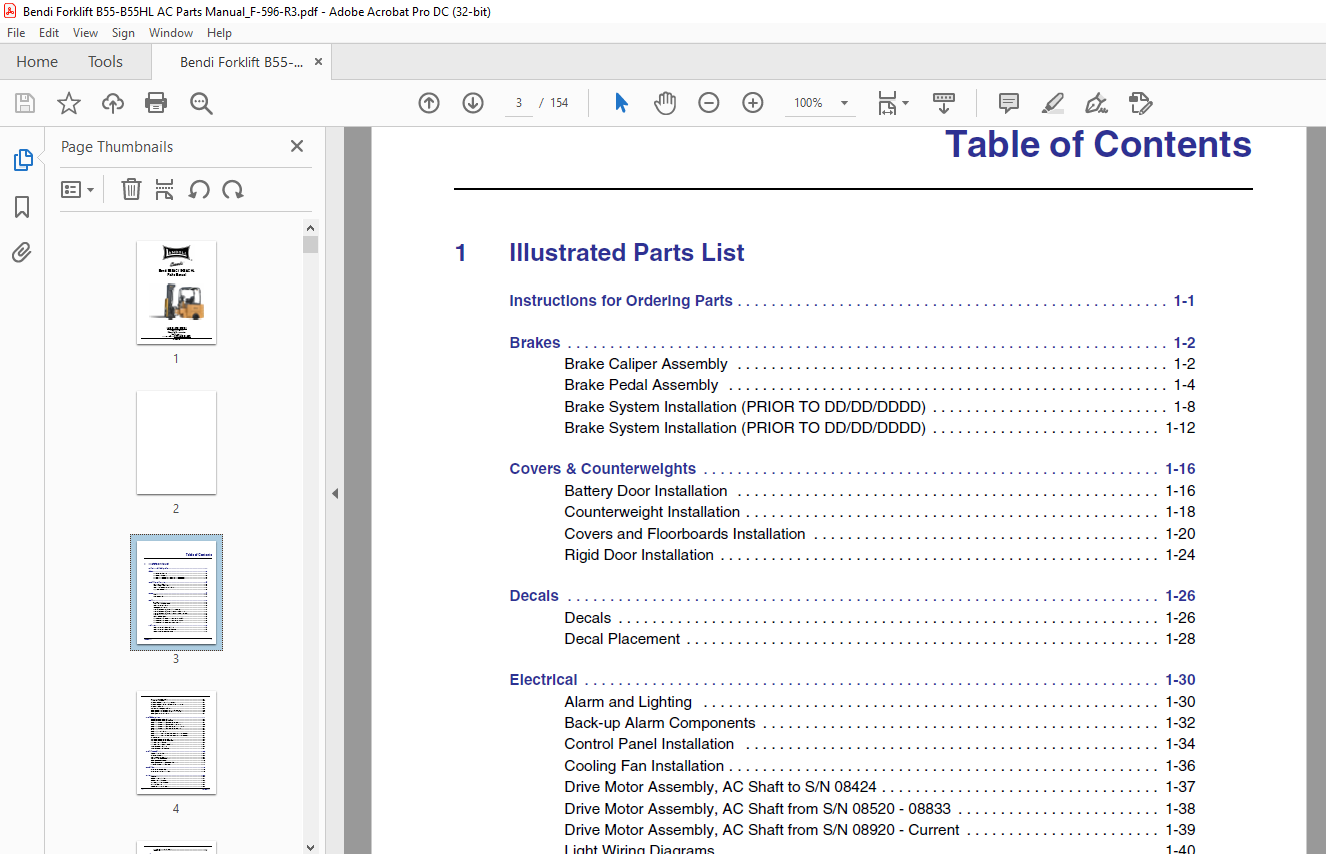Open the Sign menu
The height and width of the screenshot is (854, 1326).
click(123, 33)
